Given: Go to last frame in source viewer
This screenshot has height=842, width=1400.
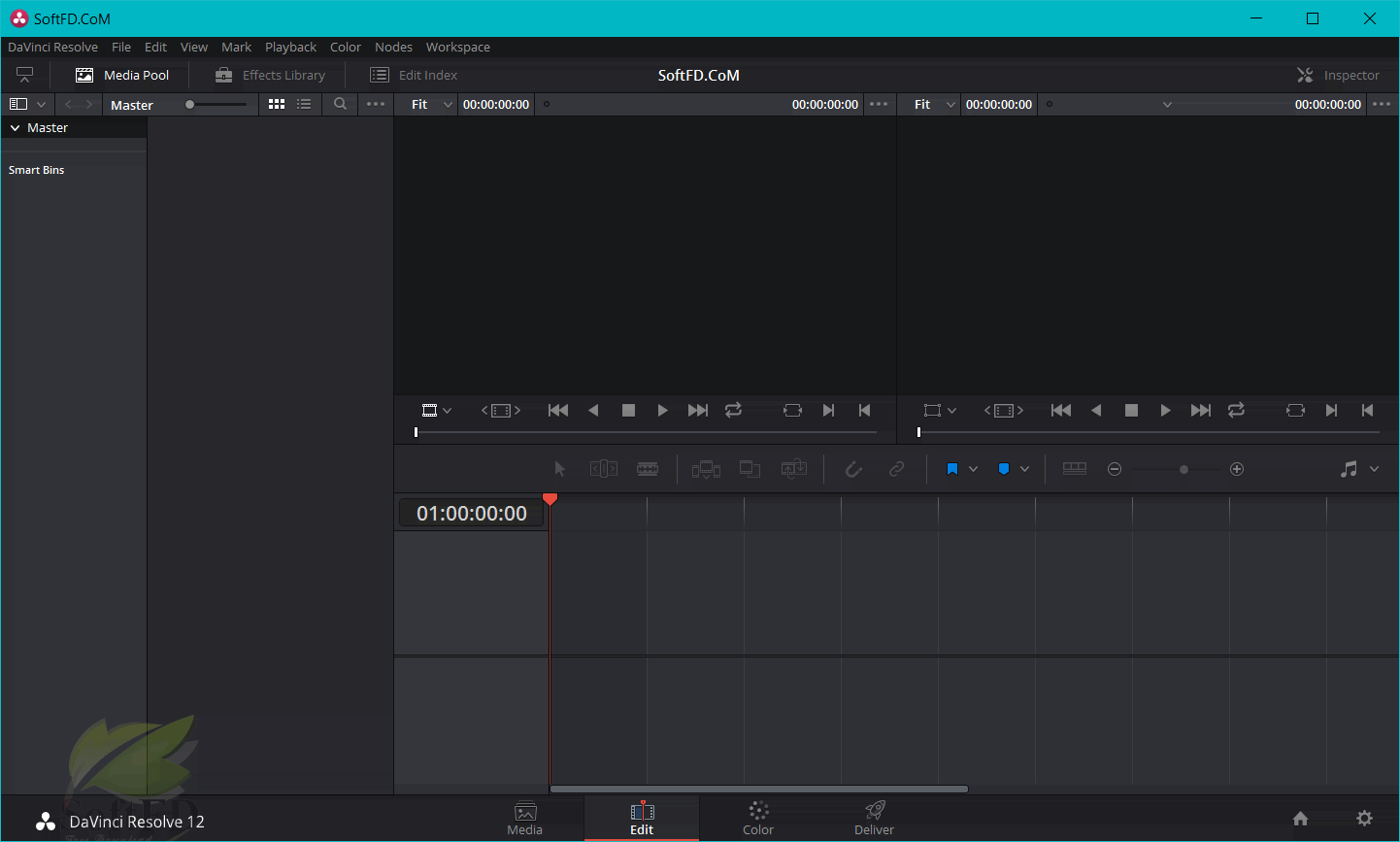Looking at the screenshot, I should [x=698, y=411].
